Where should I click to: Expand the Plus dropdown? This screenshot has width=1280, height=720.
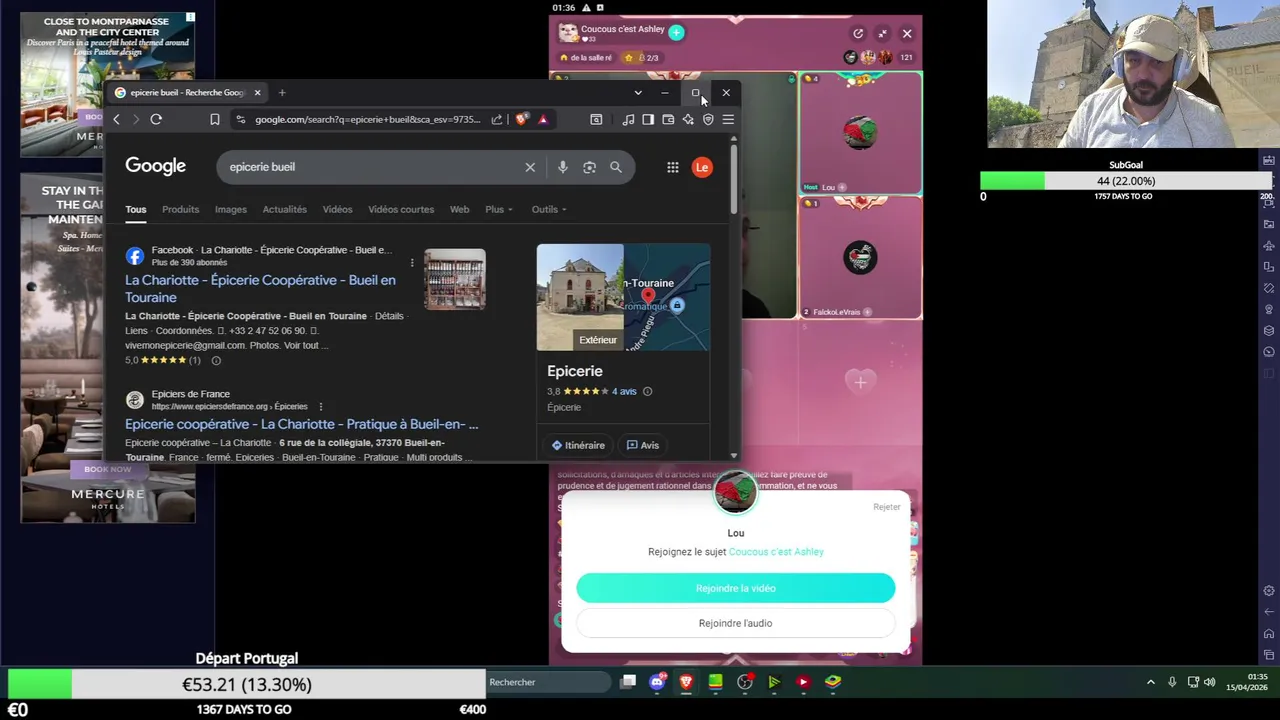pyautogui.click(x=498, y=209)
